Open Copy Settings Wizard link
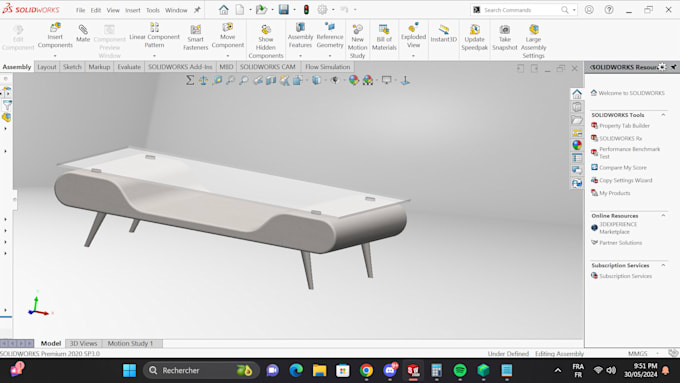This screenshot has height=383, width=680. coord(621,180)
